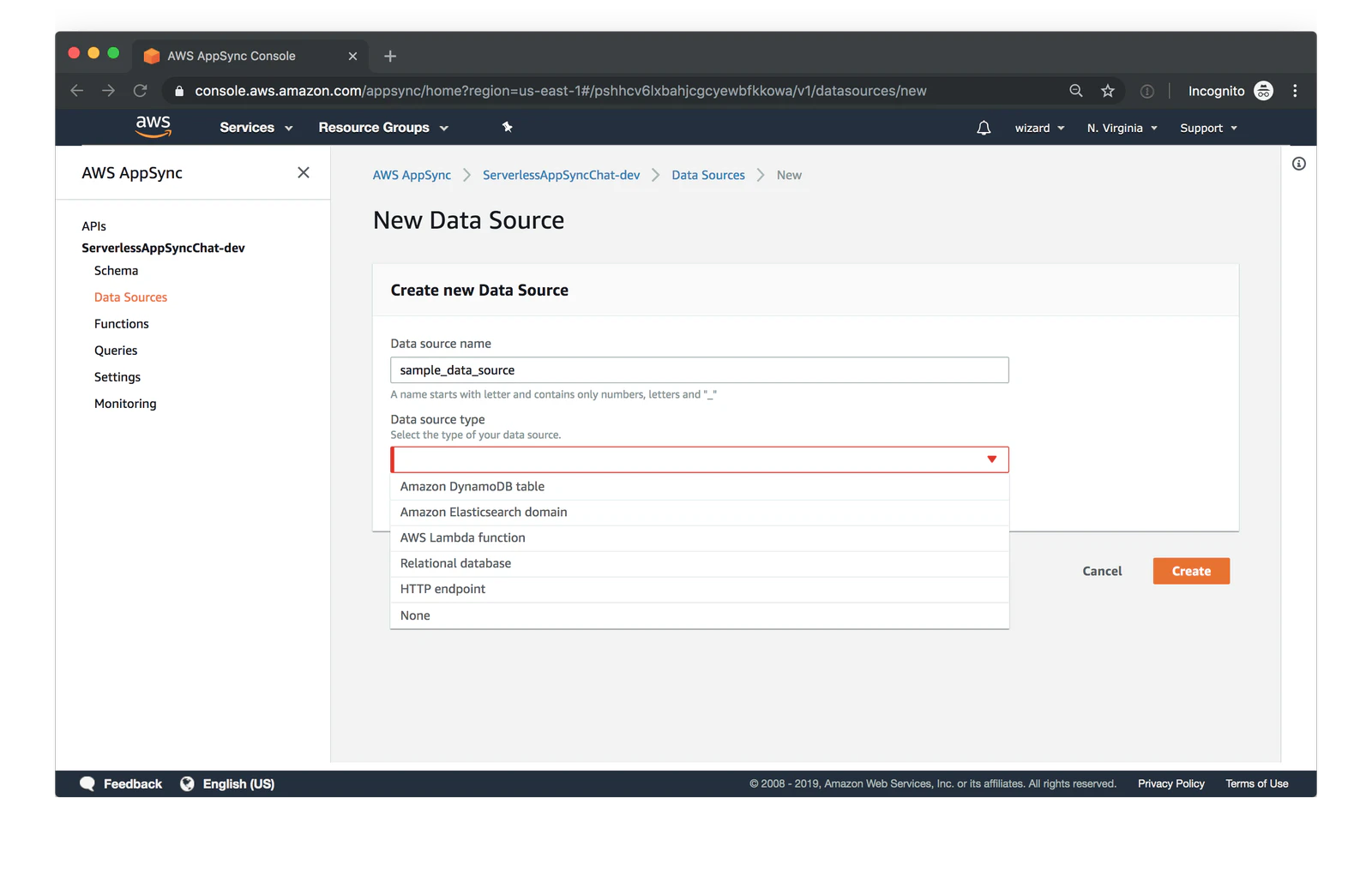Click the Feedback speech bubble icon

[87, 783]
